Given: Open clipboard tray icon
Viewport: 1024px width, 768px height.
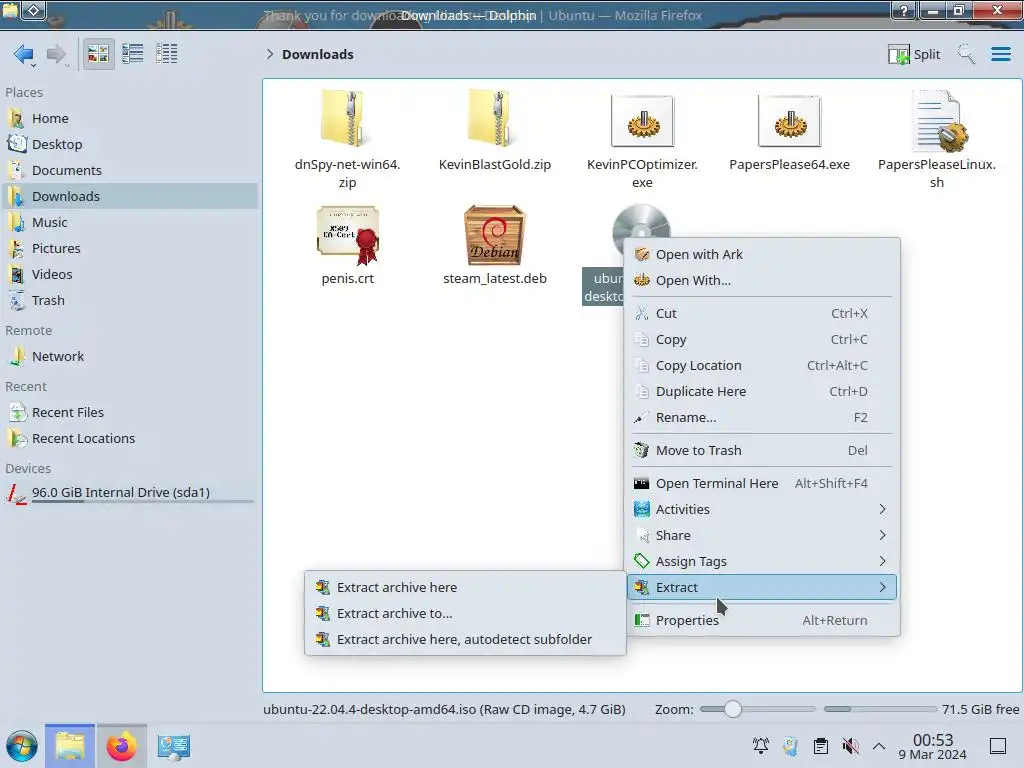Looking at the screenshot, I should pos(821,746).
